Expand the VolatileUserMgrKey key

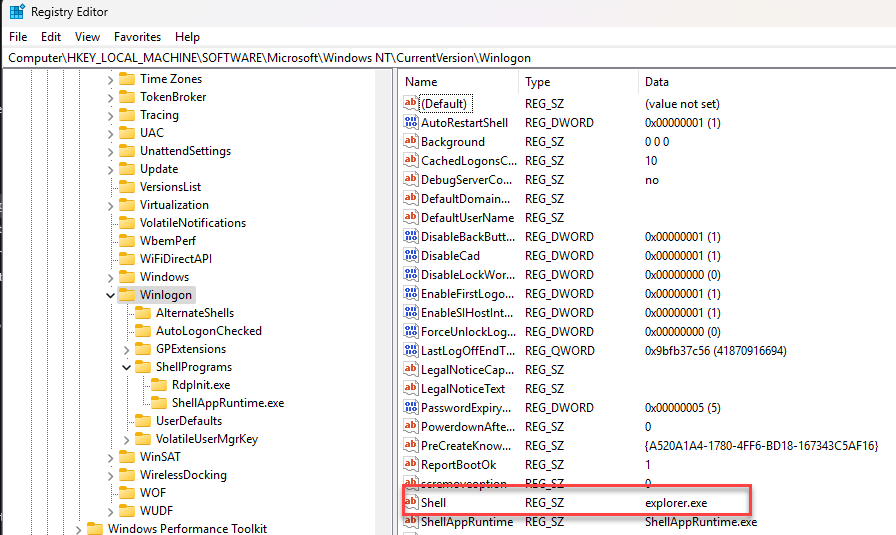tap(126, 440)
